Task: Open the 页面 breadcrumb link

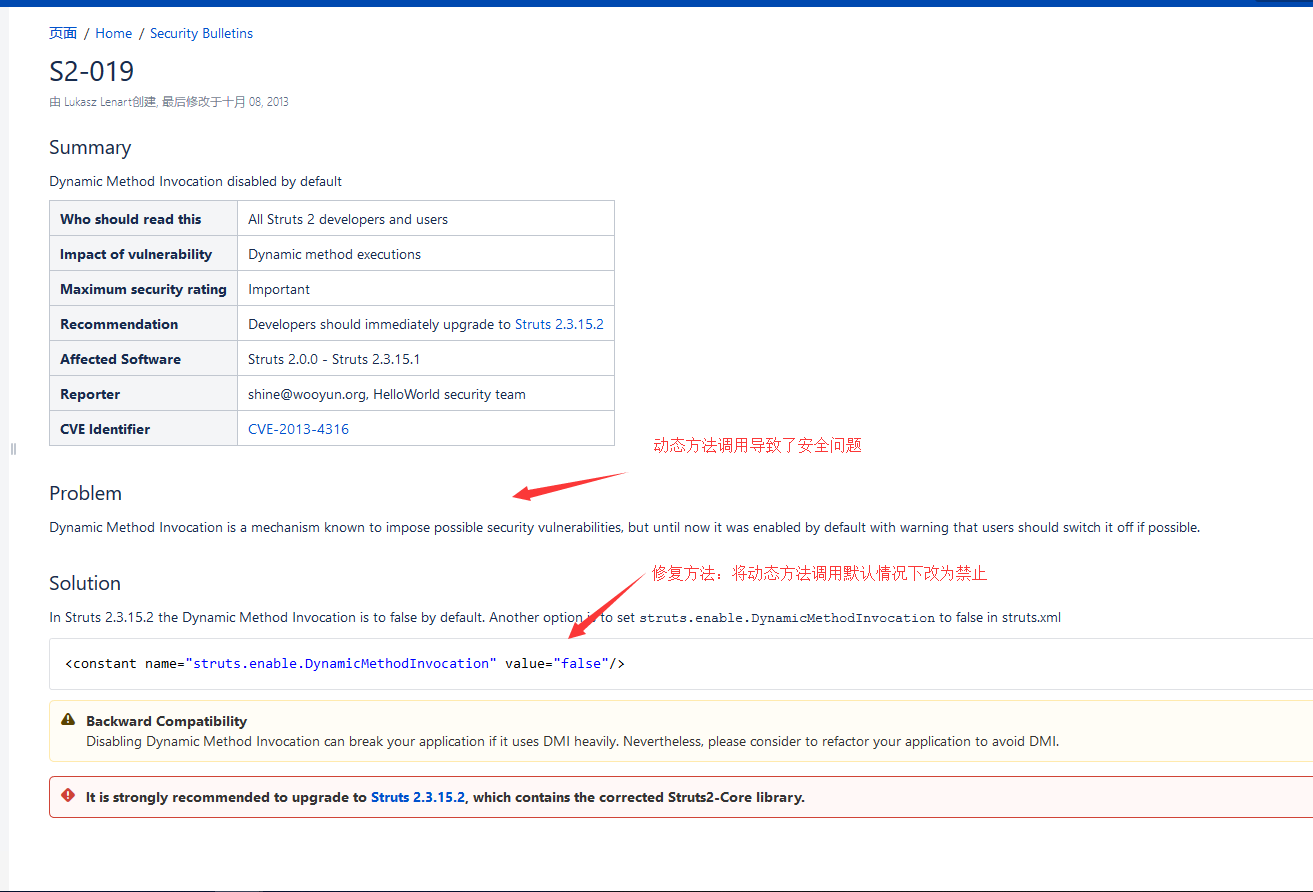Action: [63, 33]
